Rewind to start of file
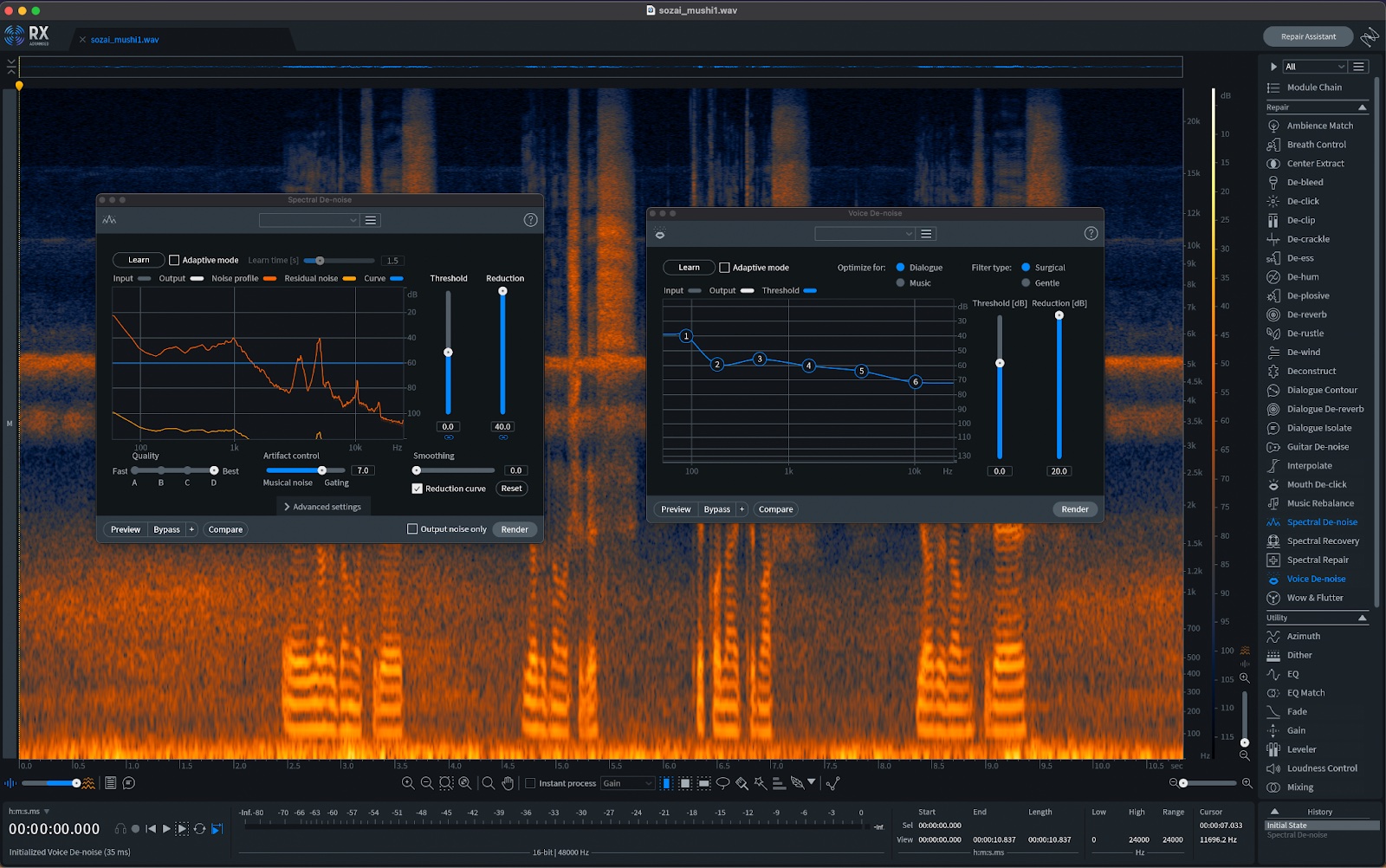Screen dimensions: 1386x868 tap(151, 829)
